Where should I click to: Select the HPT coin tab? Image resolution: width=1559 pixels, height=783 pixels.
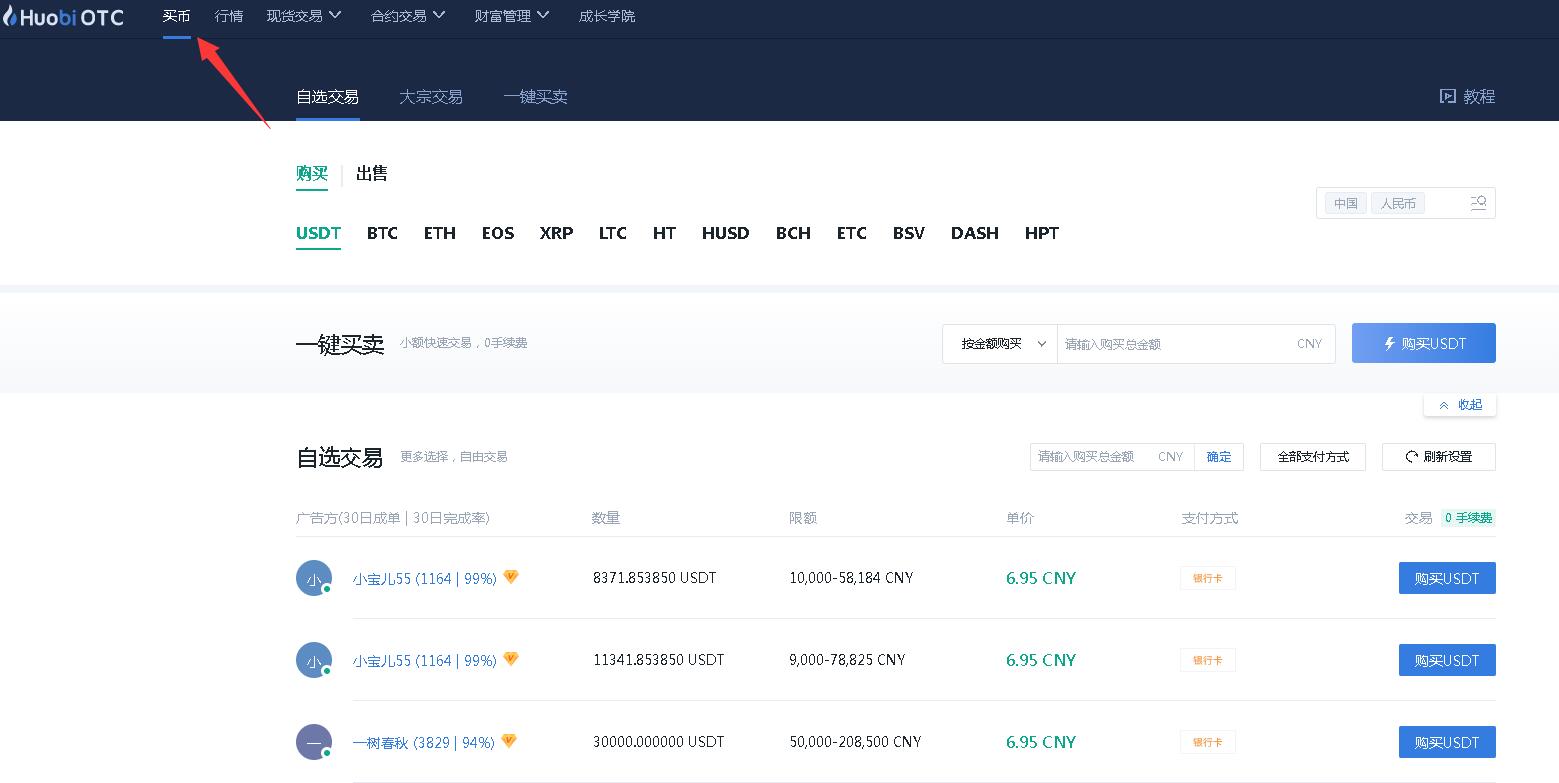[x=1042, y=233]
